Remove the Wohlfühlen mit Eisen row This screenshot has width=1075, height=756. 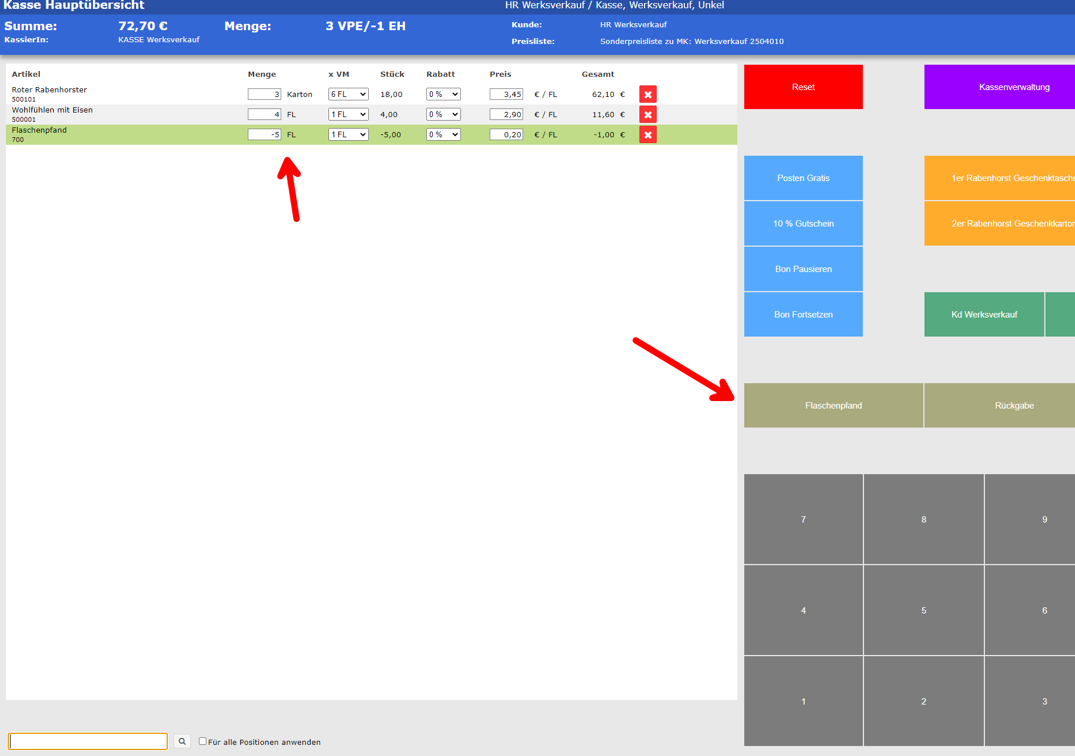[648, 115]
